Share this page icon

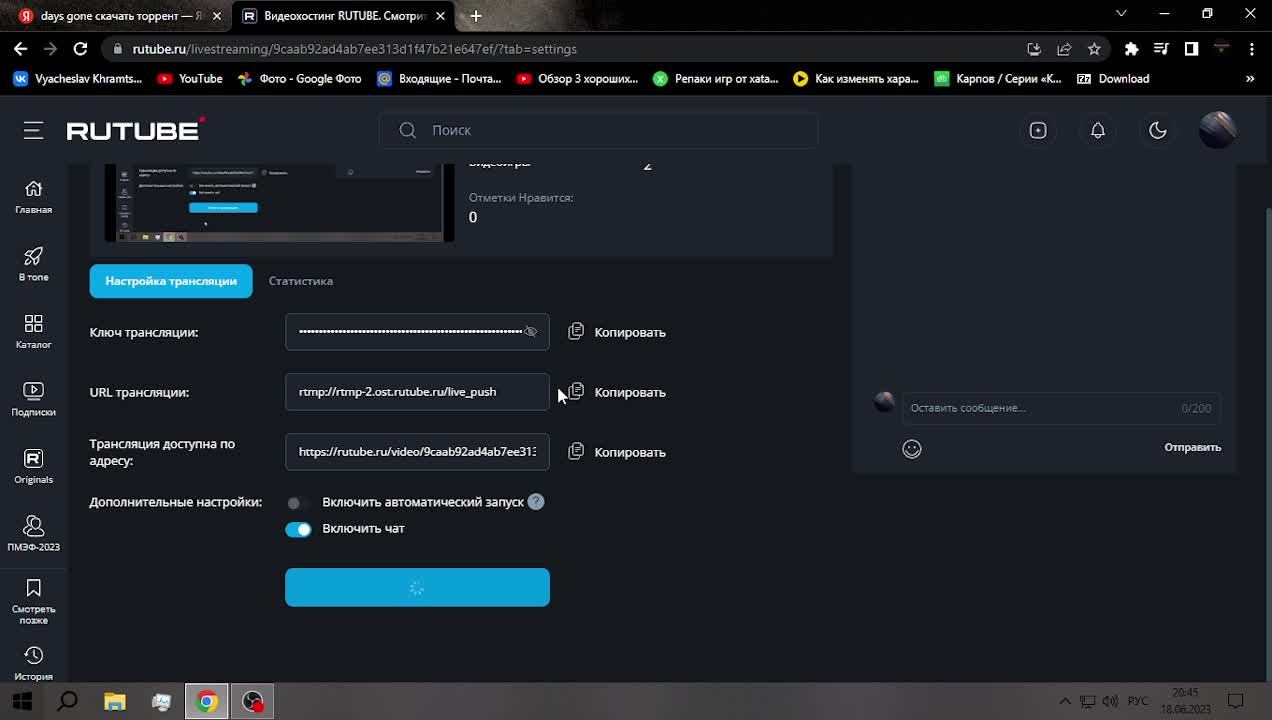[1064, 48]
